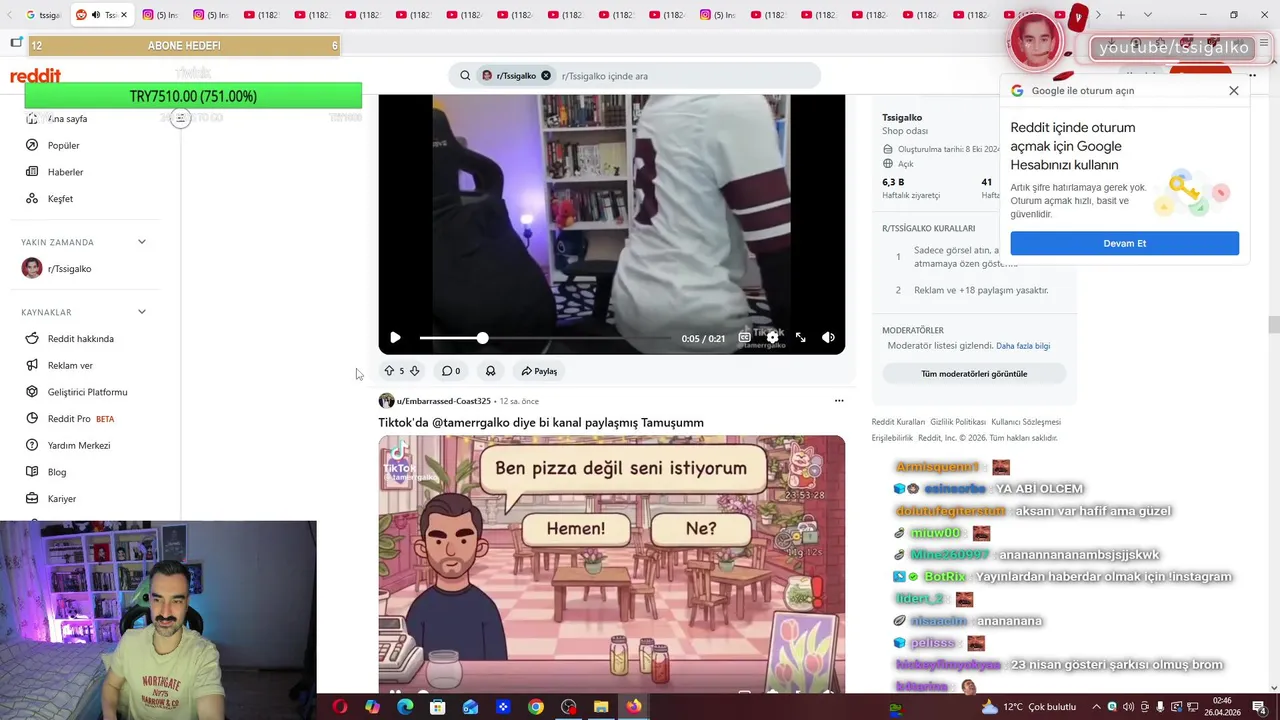The height and width of the screenshot is (720, 1280).
Task: Open Copilot from the taskbar
Action: (x=372, y=707)
